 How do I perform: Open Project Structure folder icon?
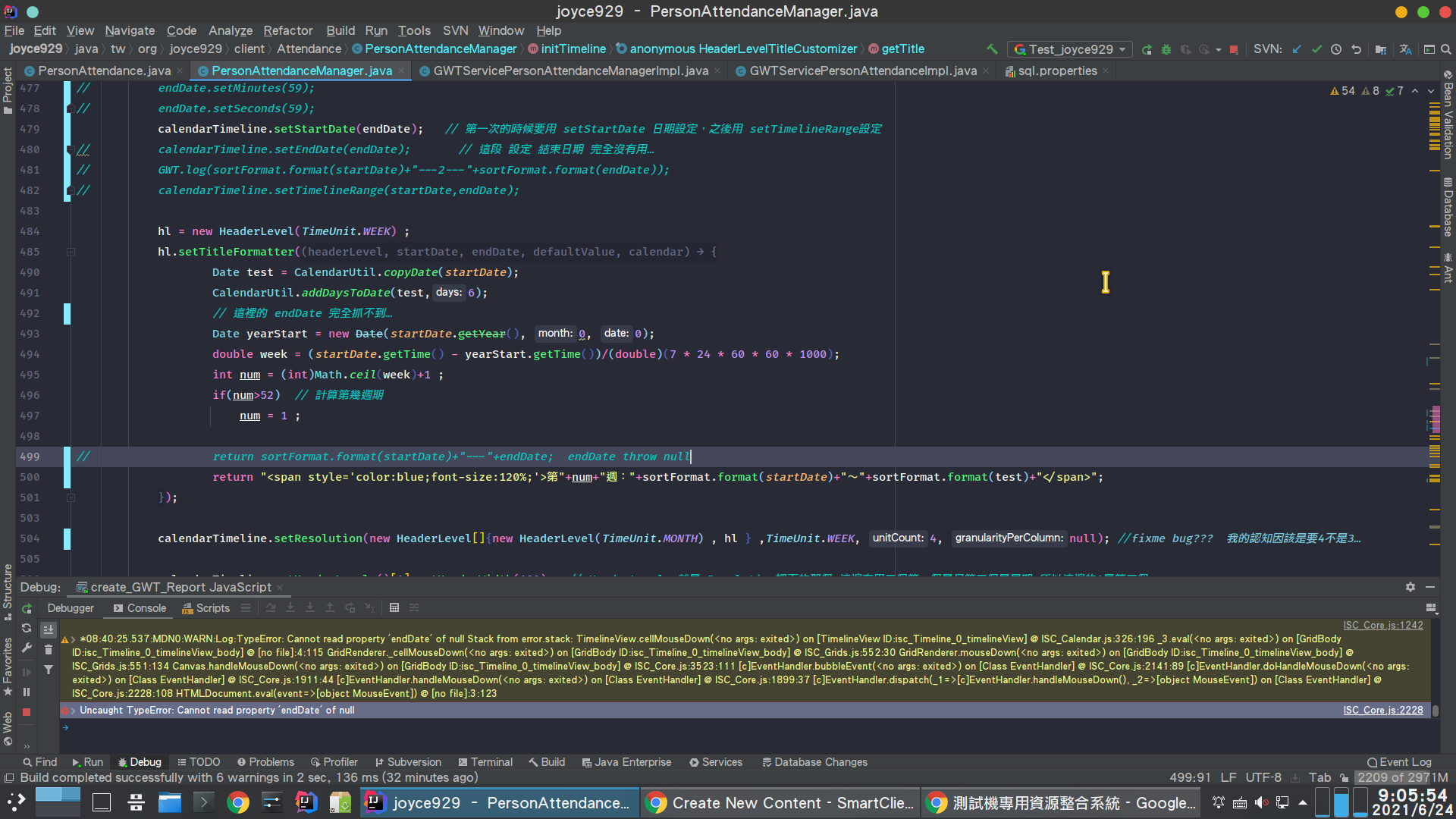pos(1381,49)
